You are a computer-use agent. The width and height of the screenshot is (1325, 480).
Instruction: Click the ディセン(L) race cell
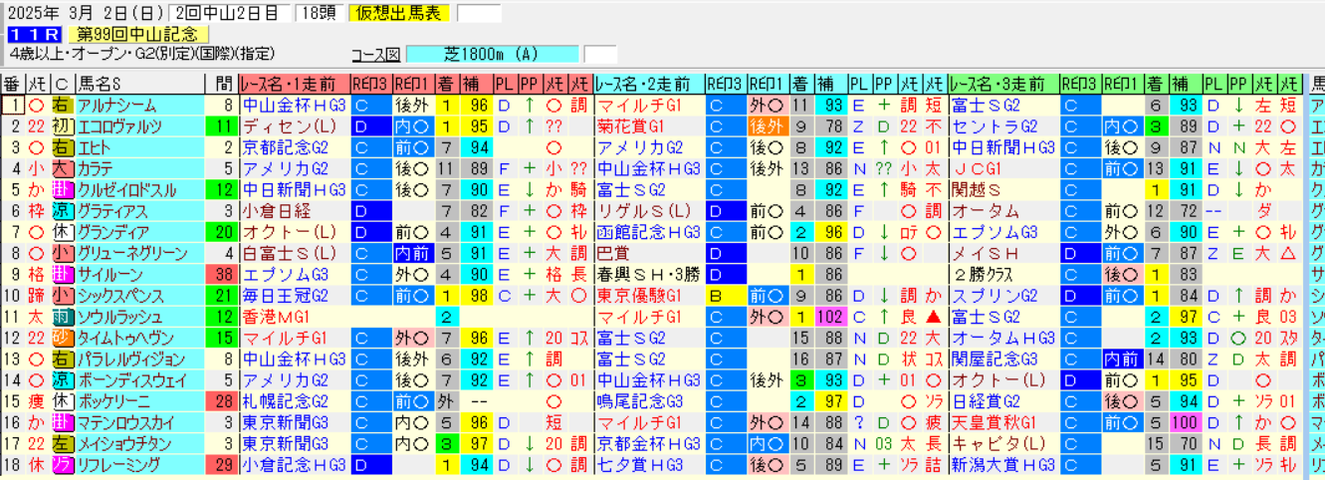pos(294,126)
